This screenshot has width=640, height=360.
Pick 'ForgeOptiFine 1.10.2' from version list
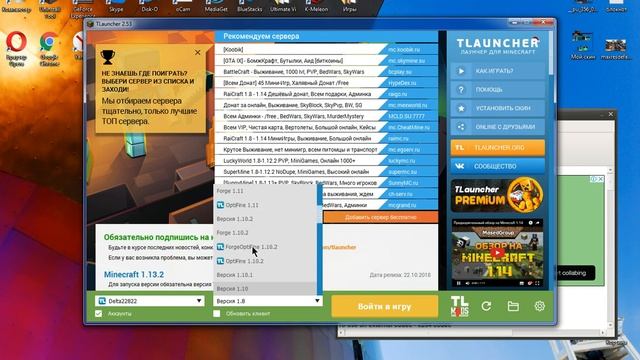coord(265,247)
